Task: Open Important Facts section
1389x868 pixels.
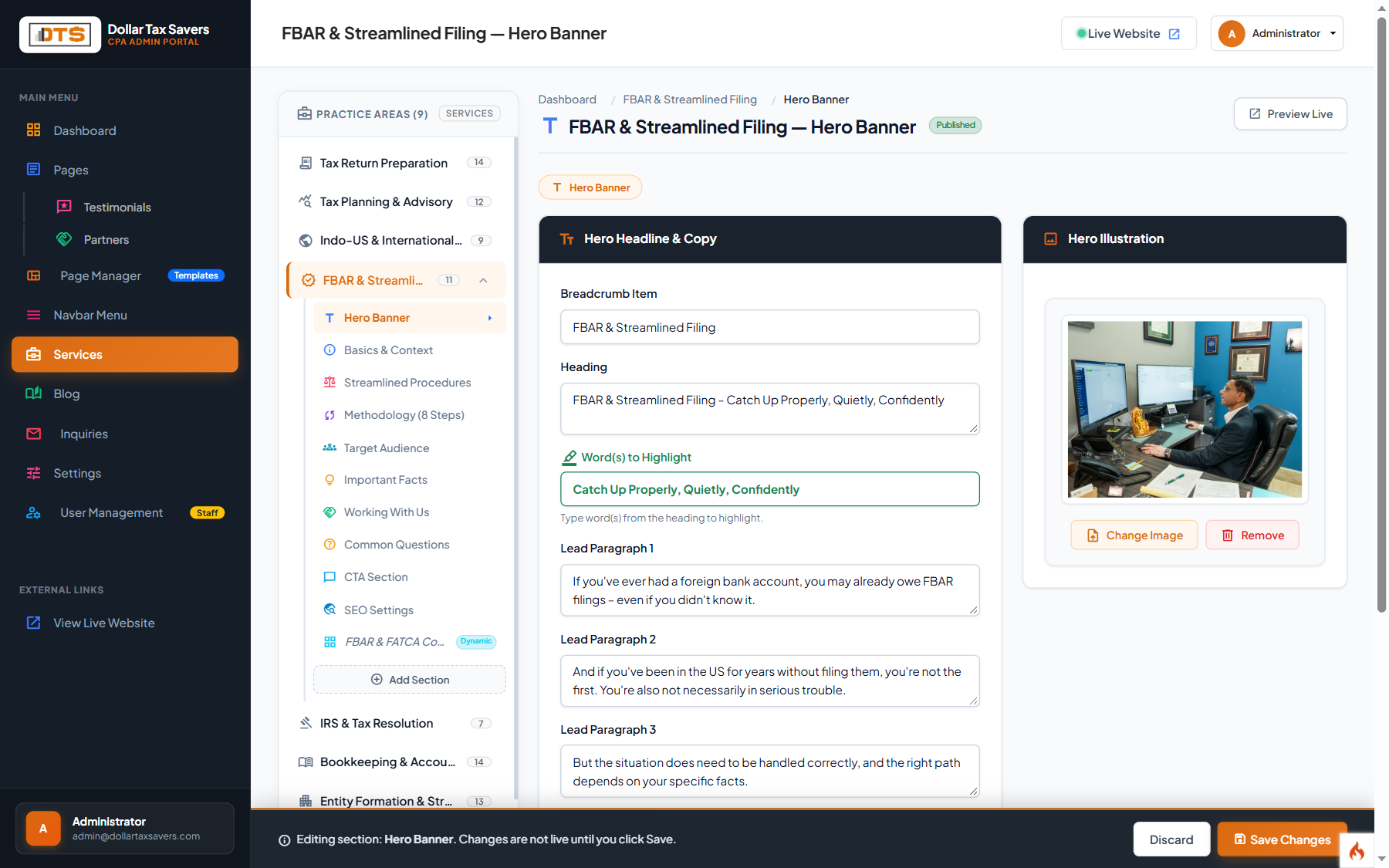Action: coord(409,480)
